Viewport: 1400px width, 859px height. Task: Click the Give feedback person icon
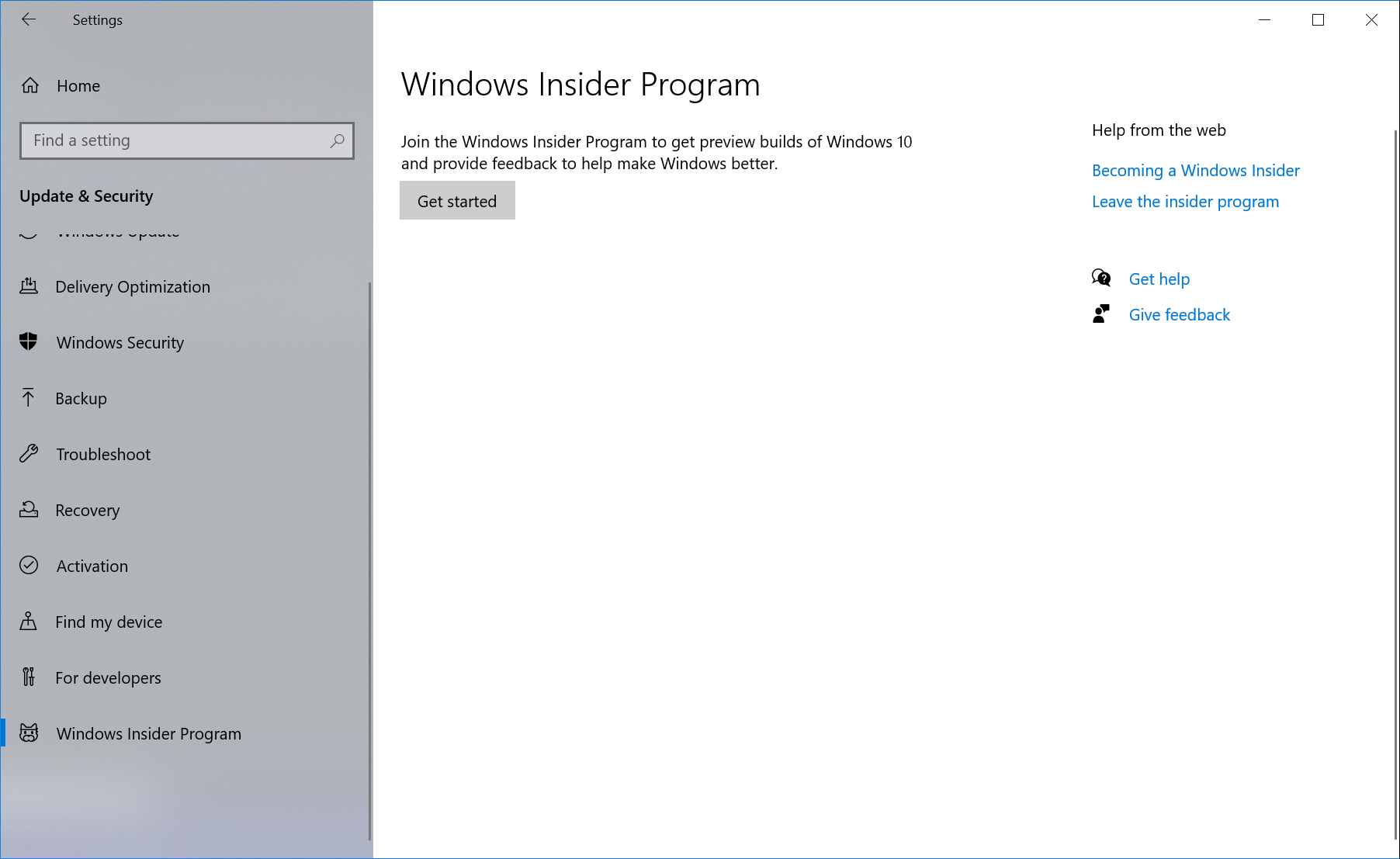[x=1101, y=314]
